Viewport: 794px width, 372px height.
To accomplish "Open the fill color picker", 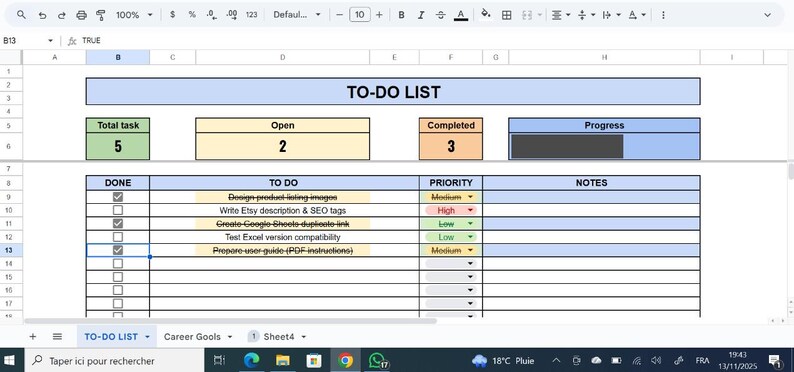I will click(486, 14).
